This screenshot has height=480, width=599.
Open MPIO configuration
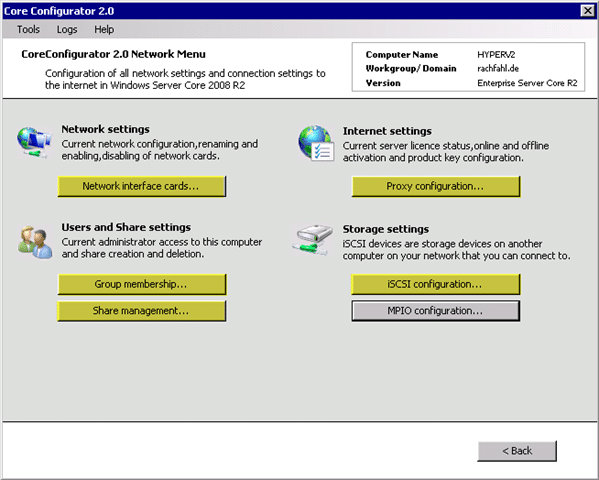point(436,311)
